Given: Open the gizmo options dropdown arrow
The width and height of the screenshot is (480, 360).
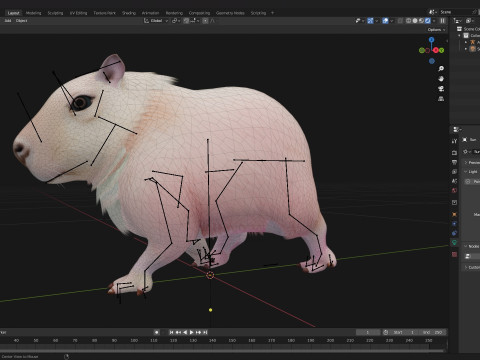Looking at the screenshot, I should pos(377,21).
